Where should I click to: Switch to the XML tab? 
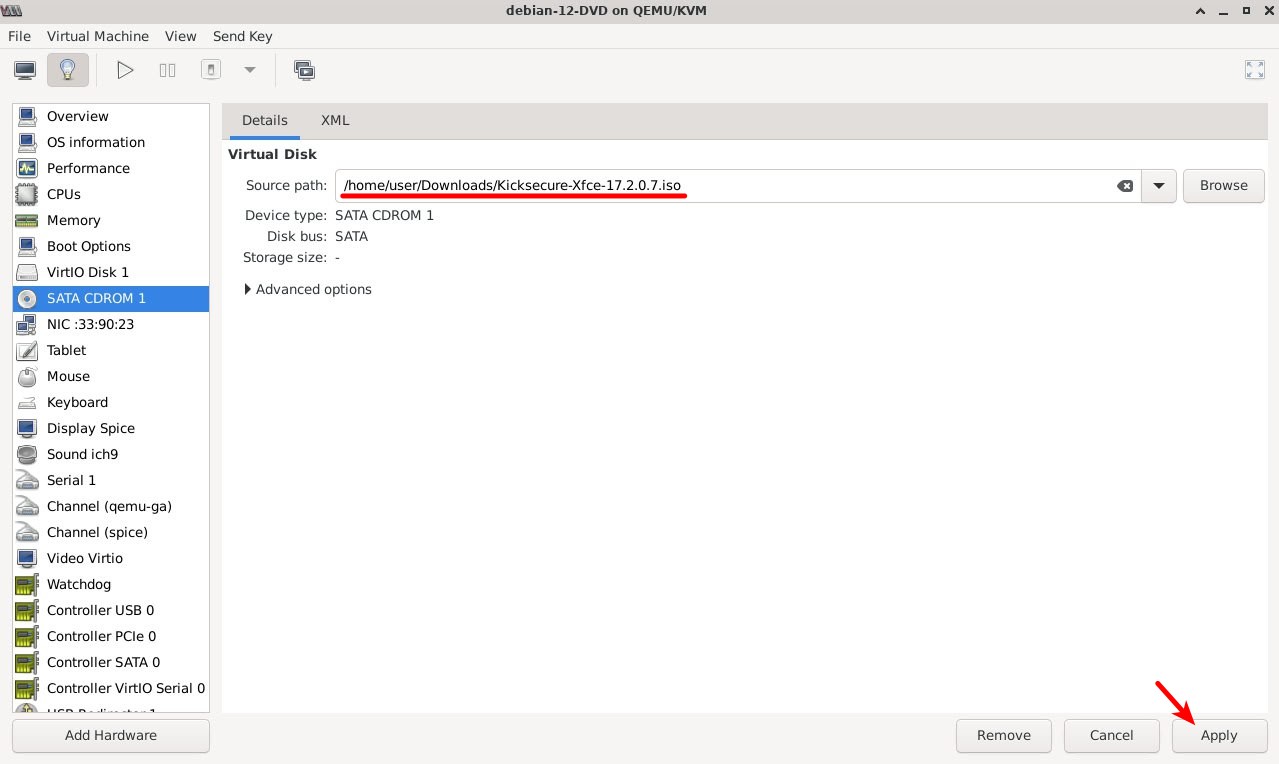click(x=335, y=120)
